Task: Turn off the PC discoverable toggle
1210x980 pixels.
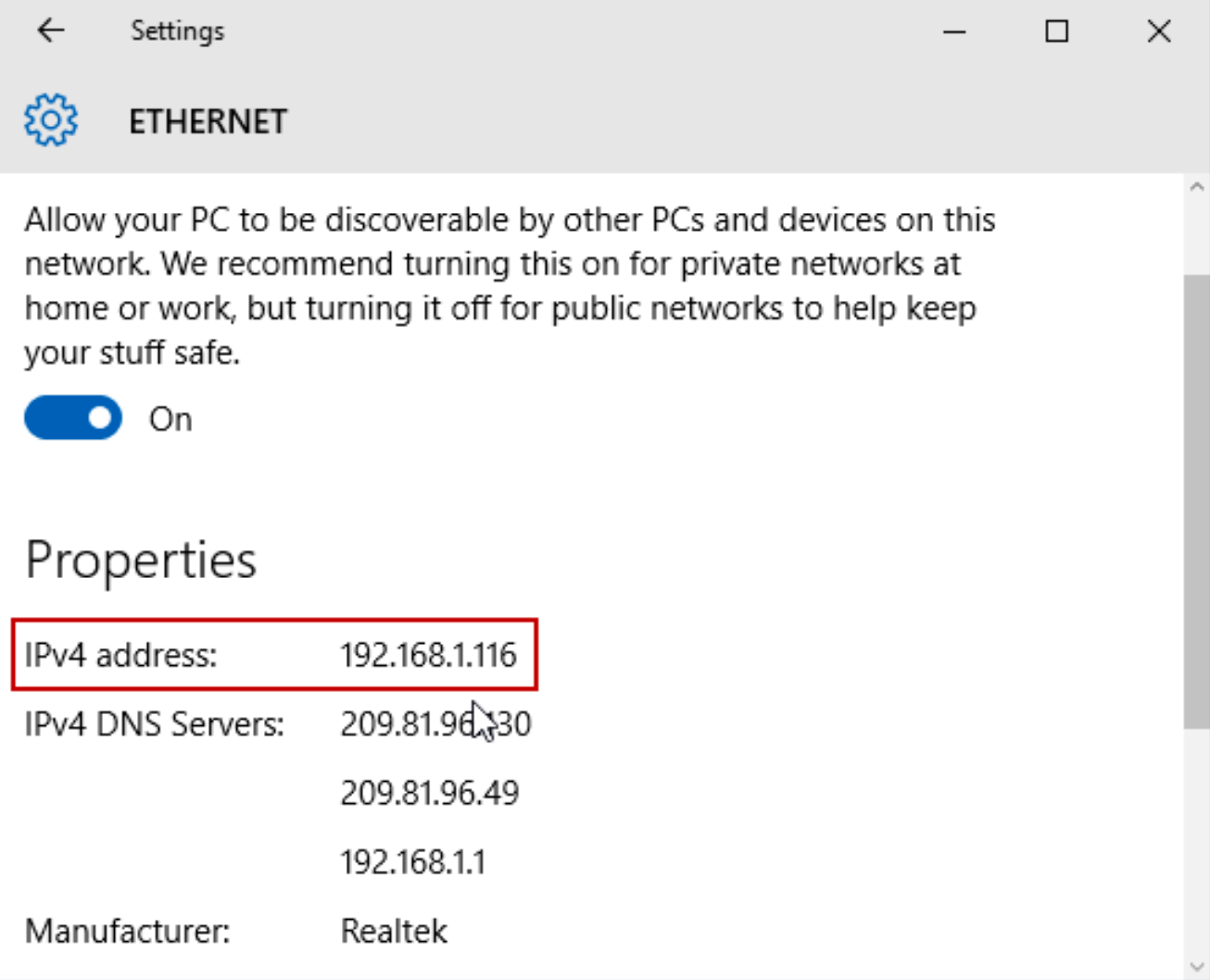Action: 73,418
